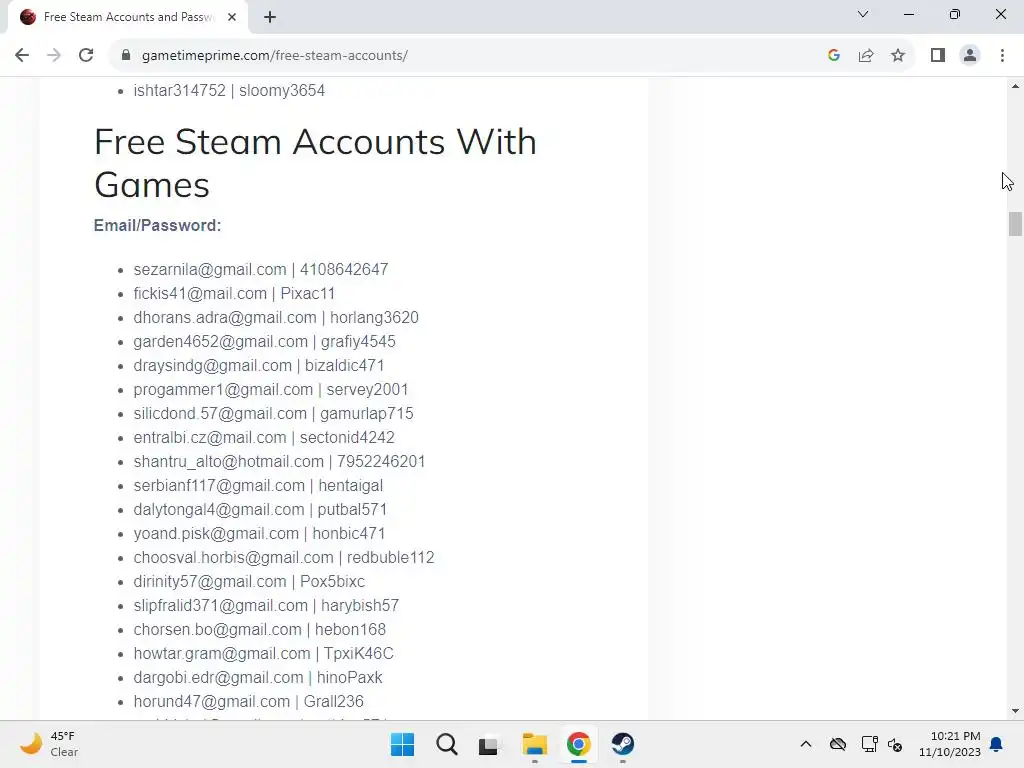The image size is (1024, 768).
Task: Click the silicdond.57@gmail.com entry
Action: point(273,413)
